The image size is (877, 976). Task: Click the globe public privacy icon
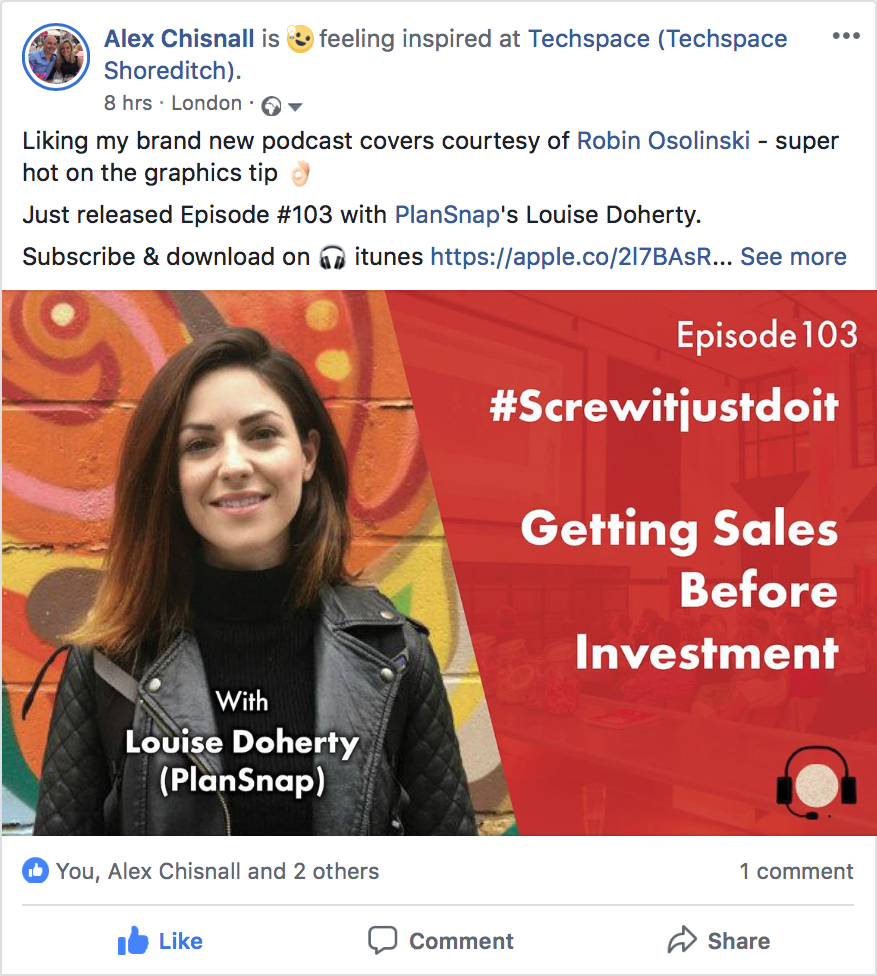pos(271,106)
